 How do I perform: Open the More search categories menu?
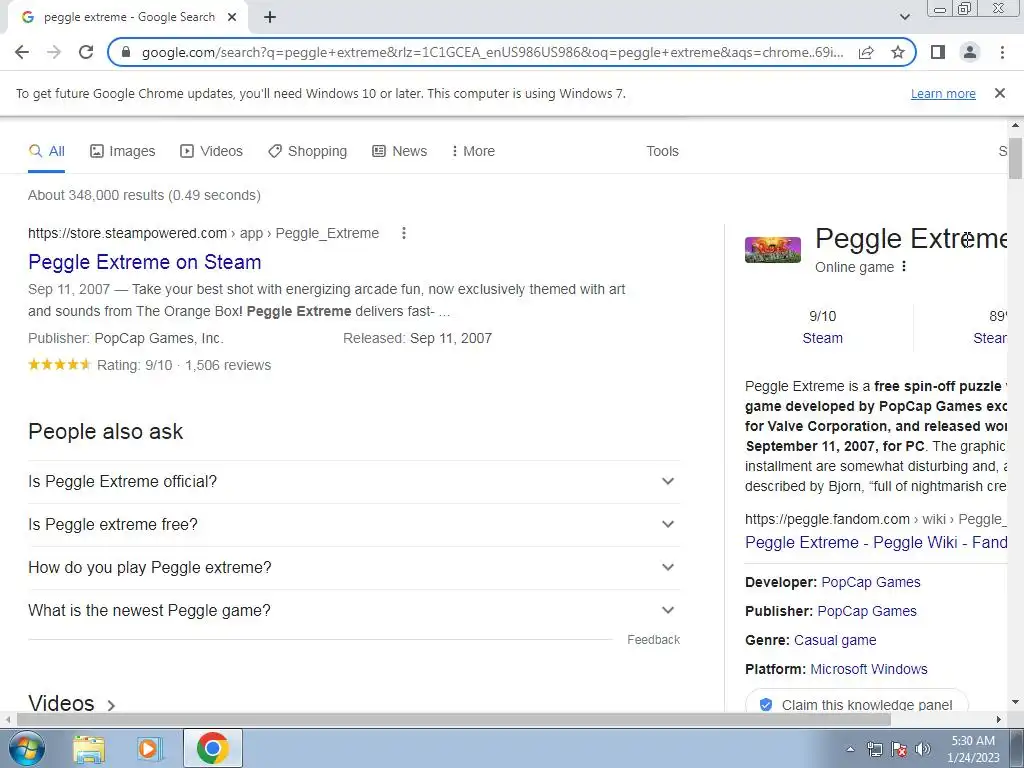click(473, 151)
